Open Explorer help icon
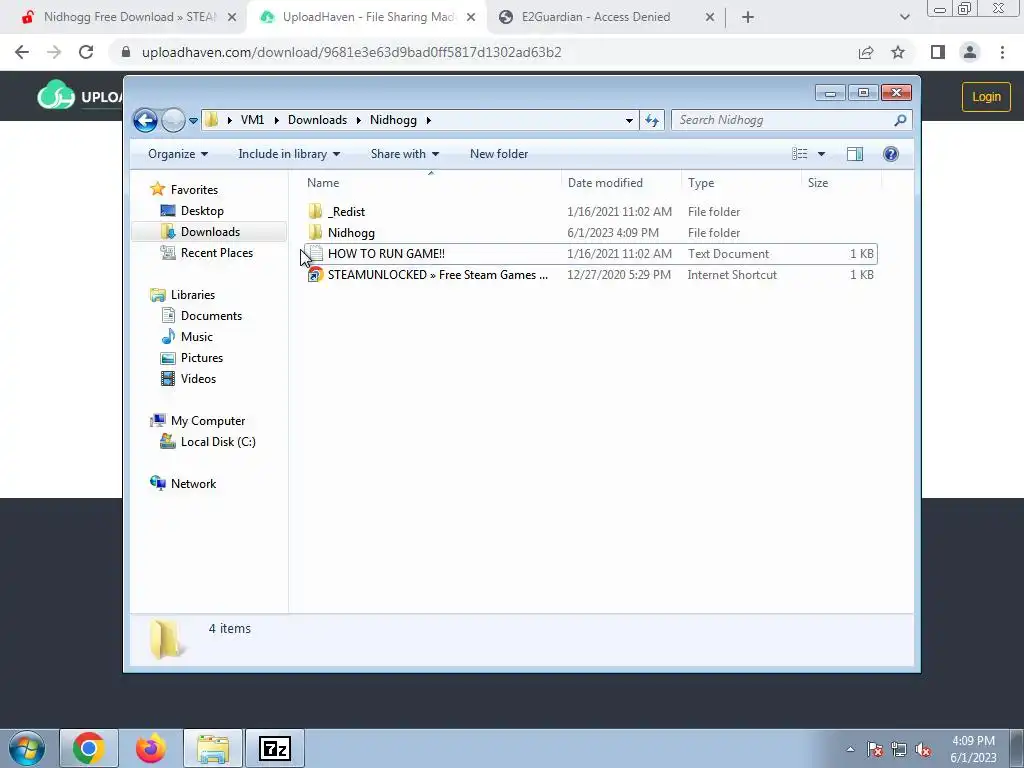The image size is (1024, 768). 891,154
